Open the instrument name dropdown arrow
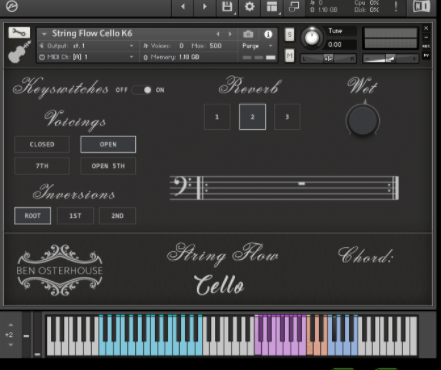Image resolution: width=441 pixels, height=370 pixels. 44,34
